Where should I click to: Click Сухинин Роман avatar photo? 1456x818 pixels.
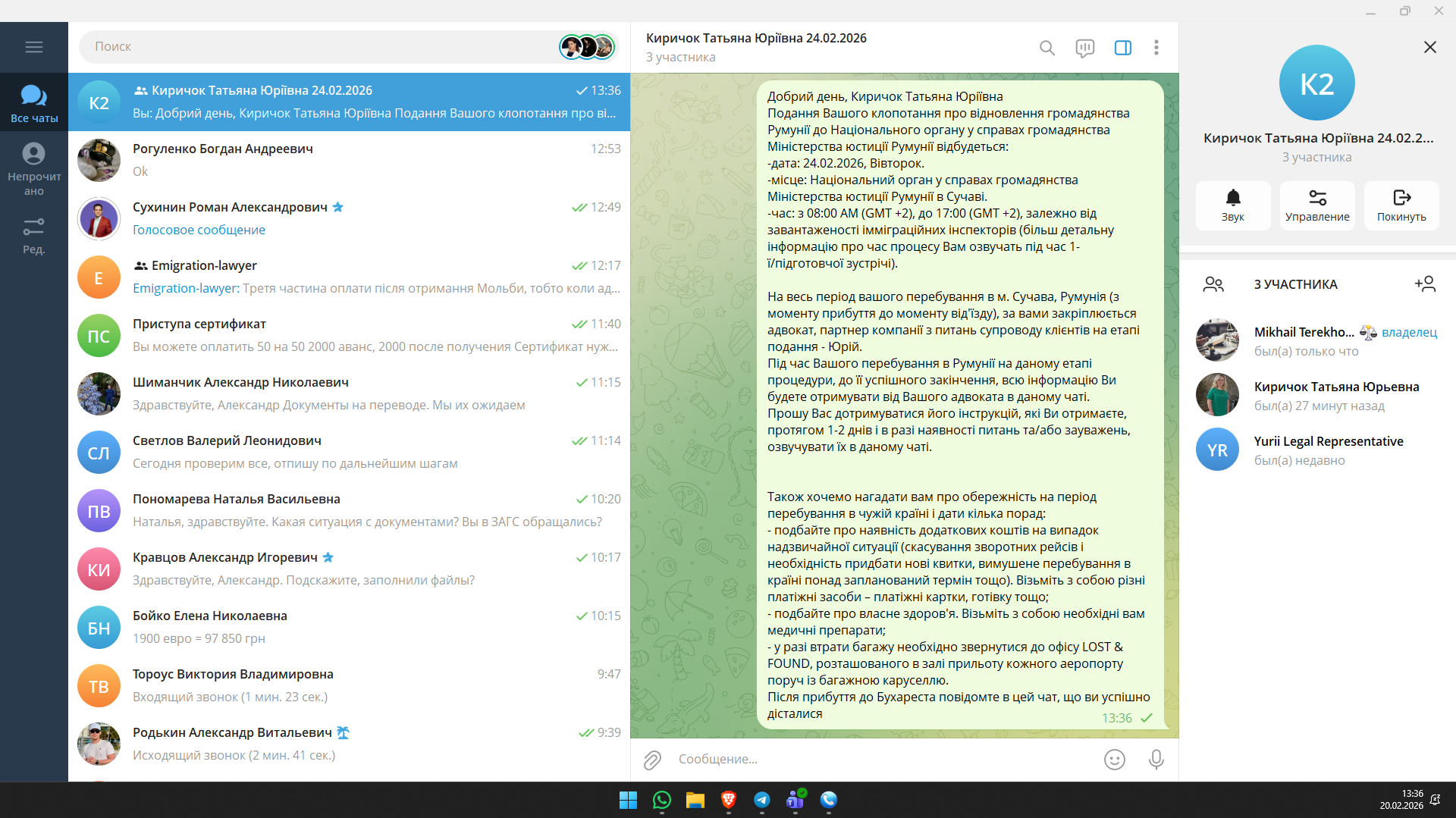tap(99, 219)
